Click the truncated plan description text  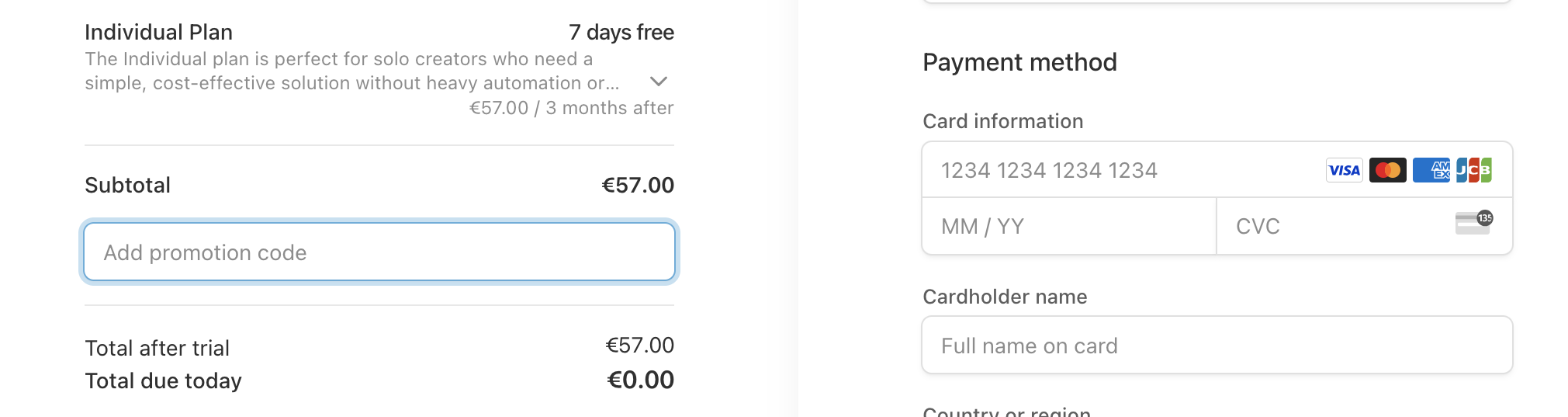352,71
